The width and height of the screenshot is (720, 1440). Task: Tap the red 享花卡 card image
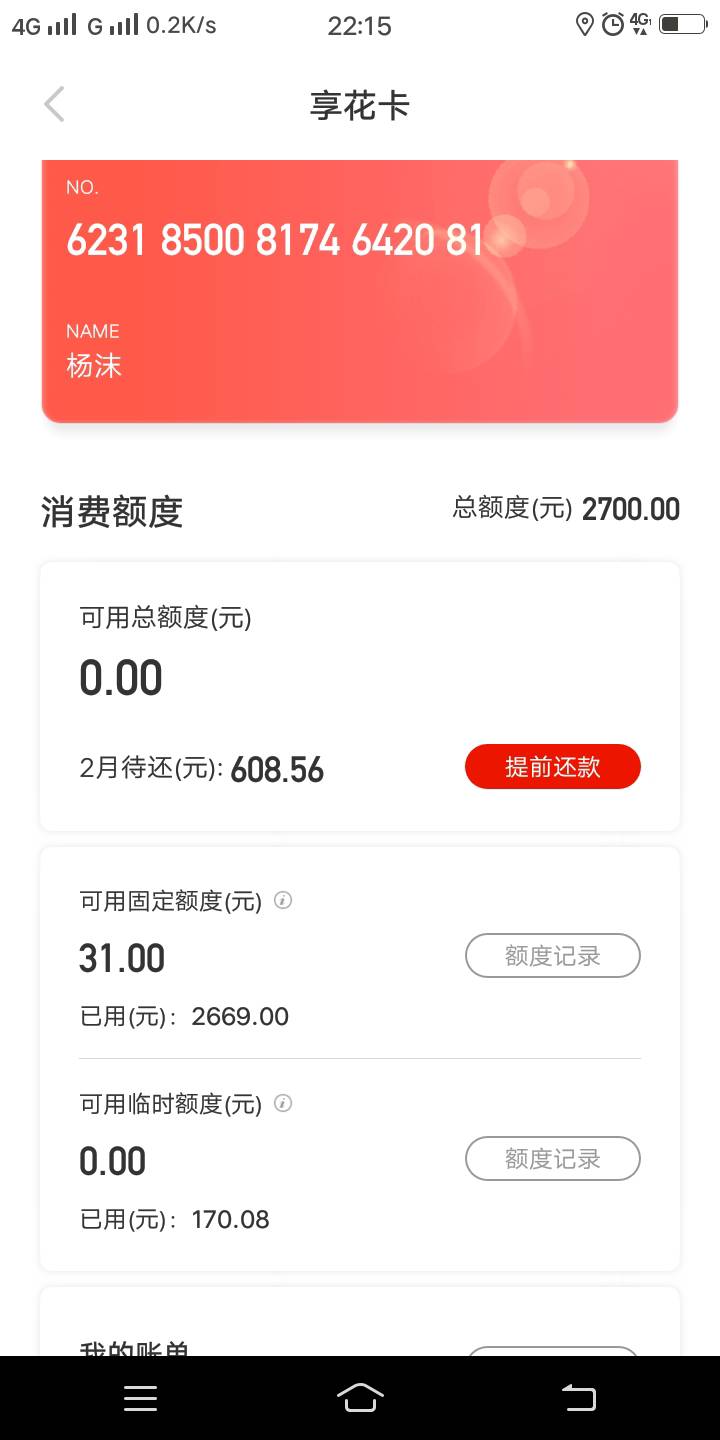pyautogui.click(x=360, y=291)
